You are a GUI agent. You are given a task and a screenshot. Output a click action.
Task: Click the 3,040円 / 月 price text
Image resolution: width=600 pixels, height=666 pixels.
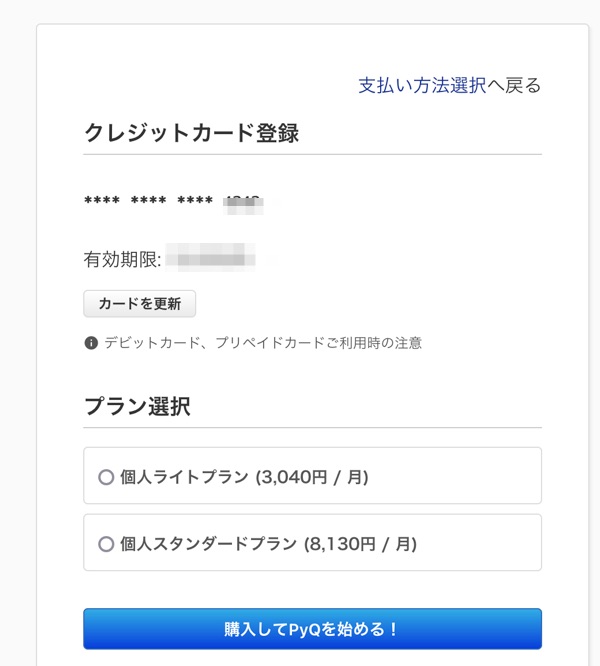(x=312, y=477)
